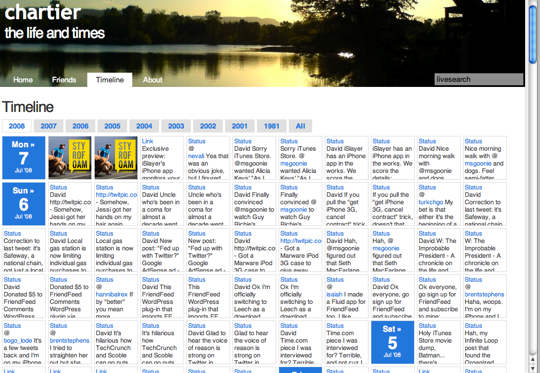Open the Sun 6 Jul '08 date tile
The width and height of the screenshot is (540, 373).
point(23,204)
